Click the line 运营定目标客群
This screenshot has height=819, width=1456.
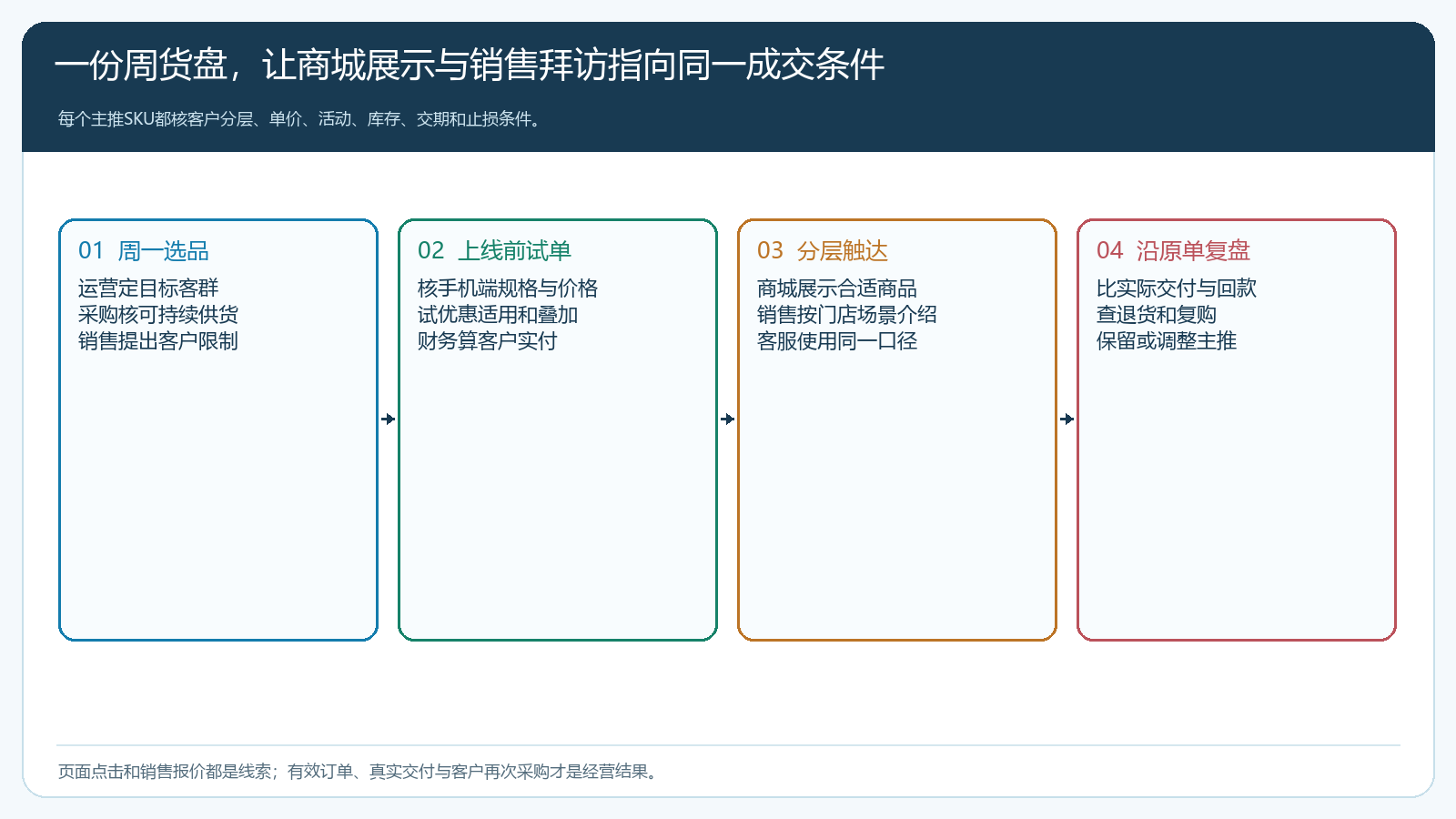coord(148,288)
